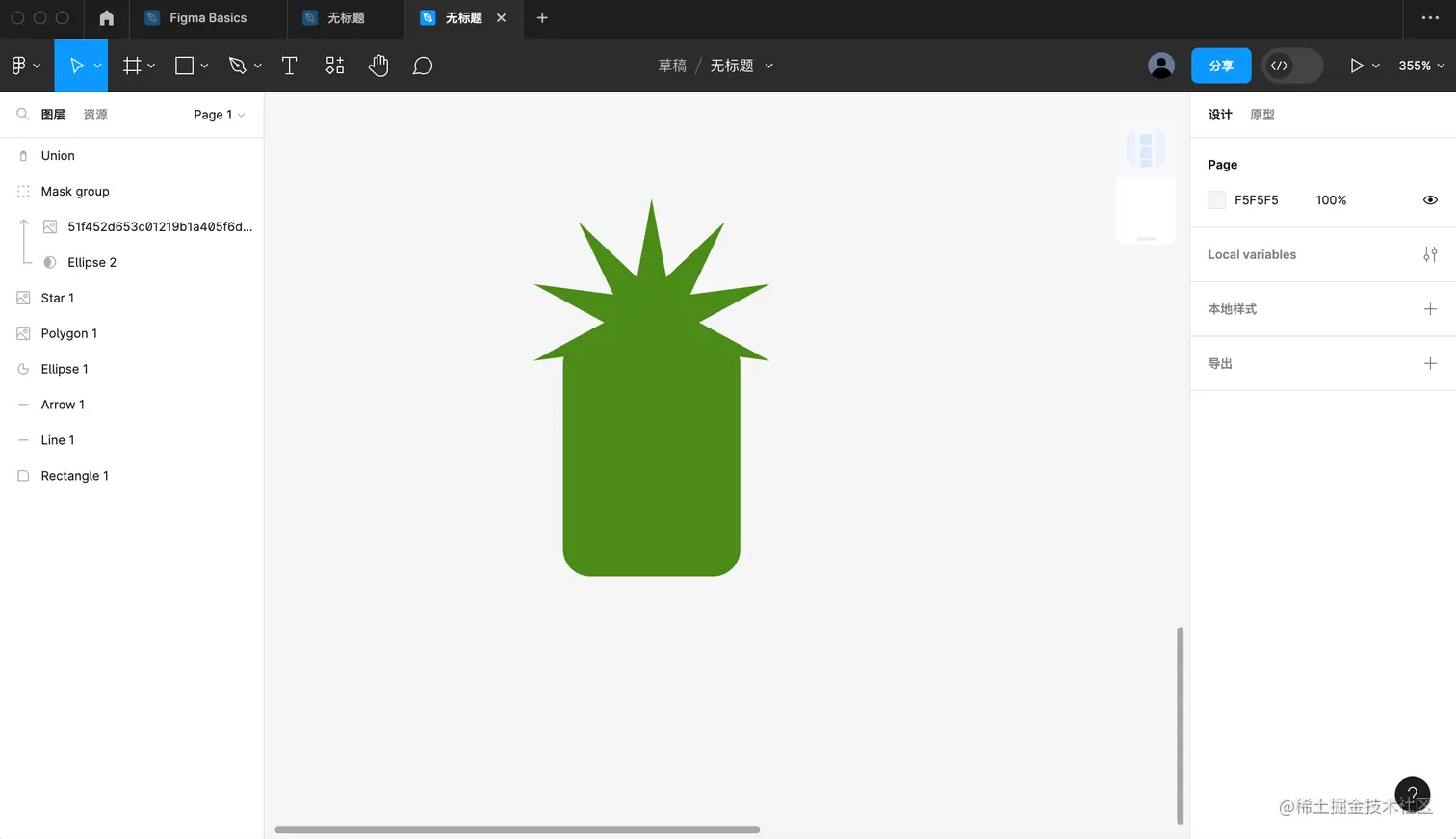Open a new tab with plus icon
Viewport: 1456px width, 839px height.
coord(542,18)
